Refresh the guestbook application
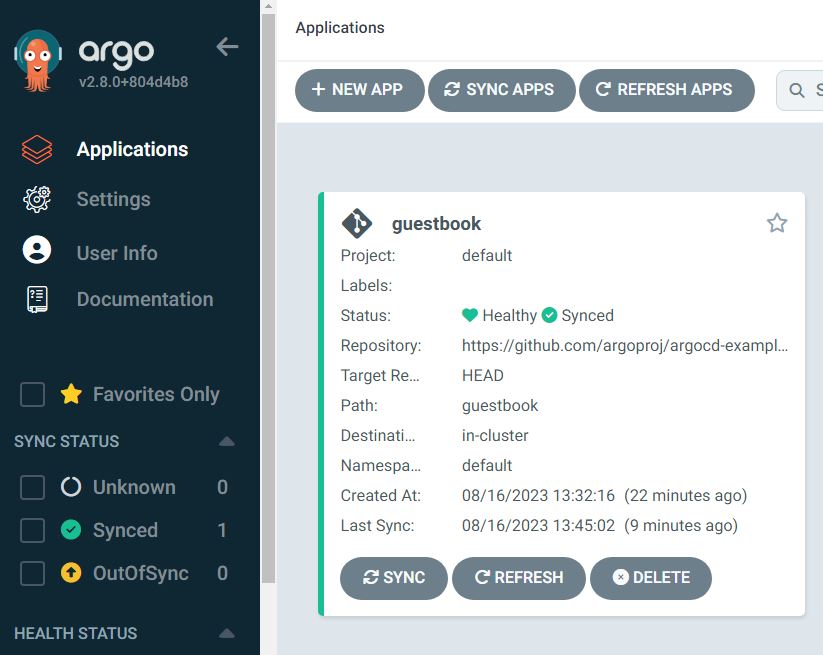 [519, 578]
